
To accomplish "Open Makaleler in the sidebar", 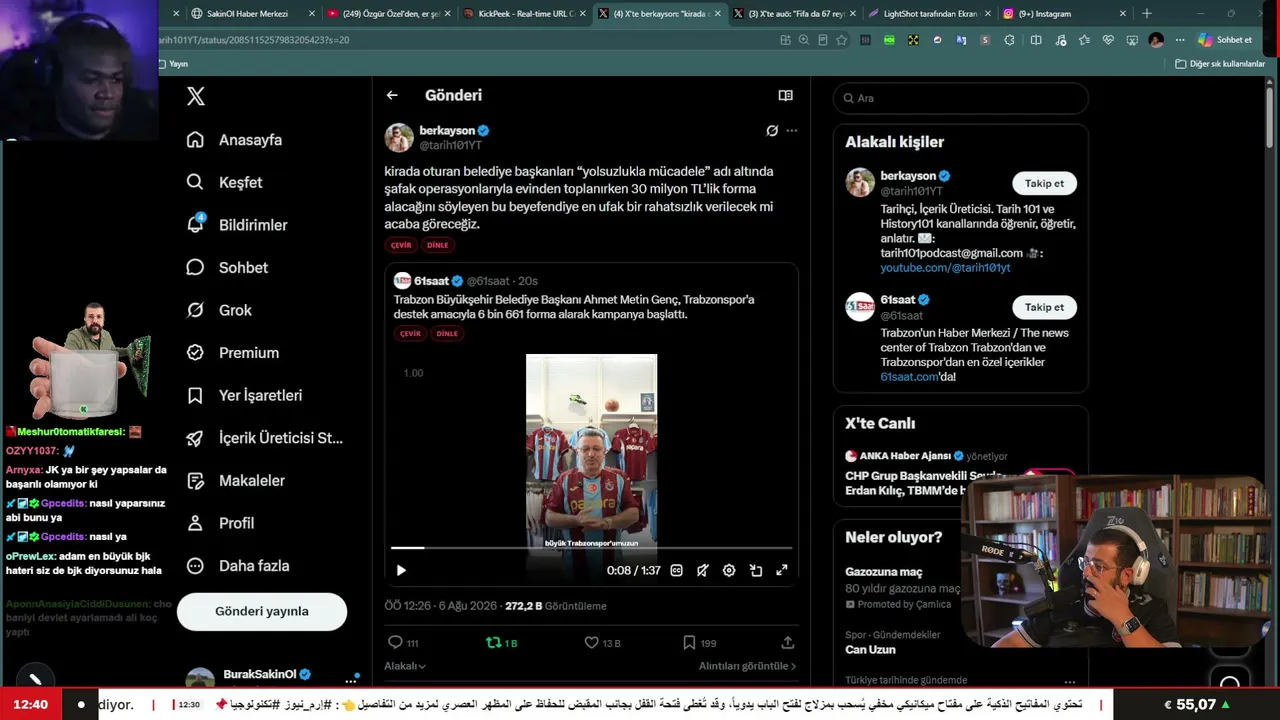I will (x=236, y=481).
